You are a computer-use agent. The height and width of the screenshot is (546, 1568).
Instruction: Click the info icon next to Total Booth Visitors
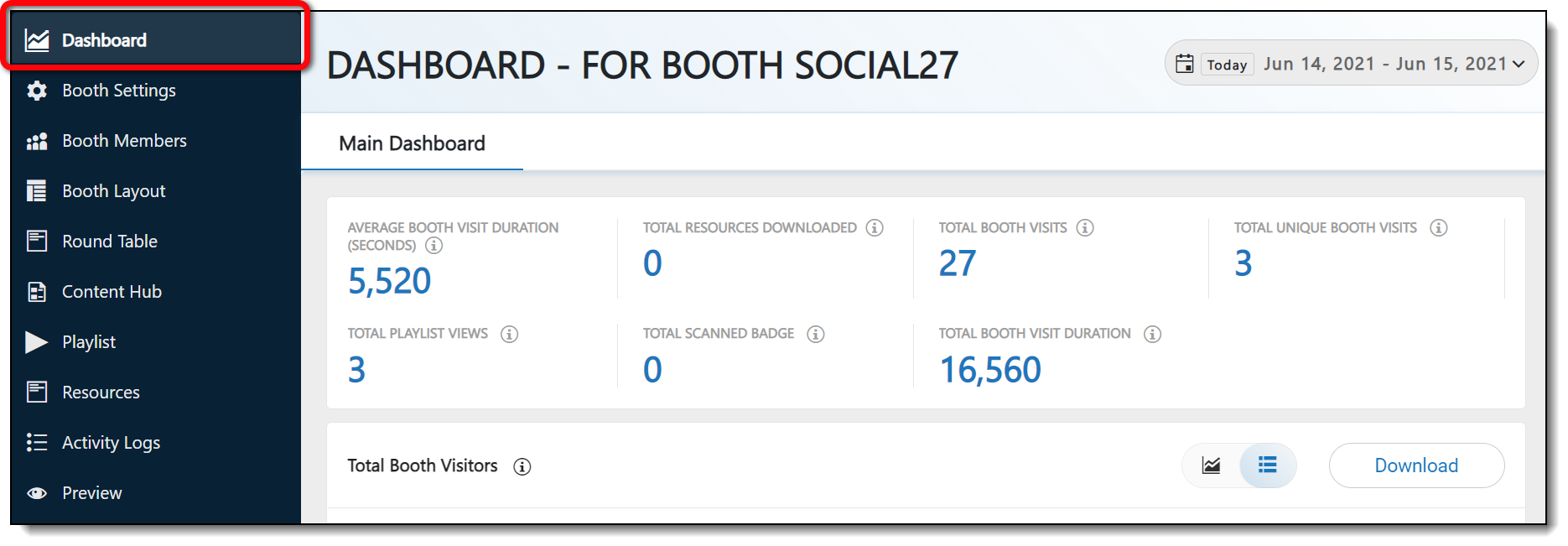pyautogui.click(x=522, y=466)
